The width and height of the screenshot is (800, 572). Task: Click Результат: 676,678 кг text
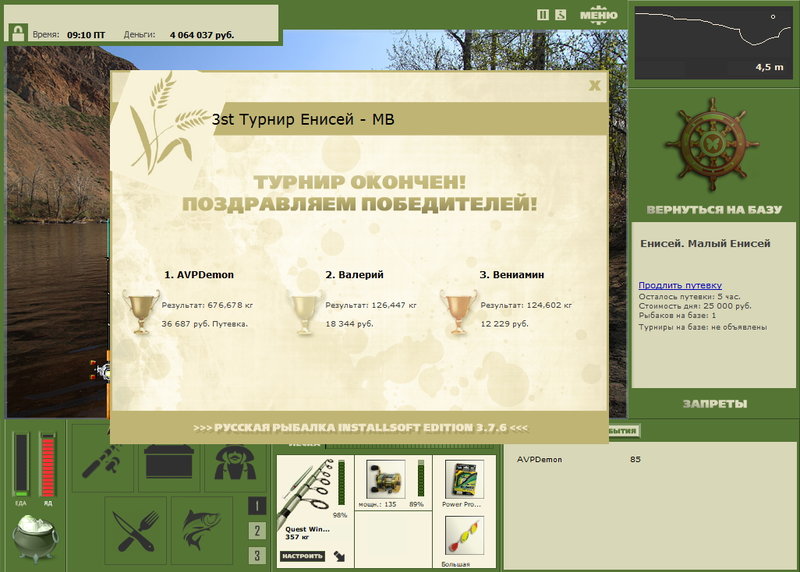click(207, 305)
